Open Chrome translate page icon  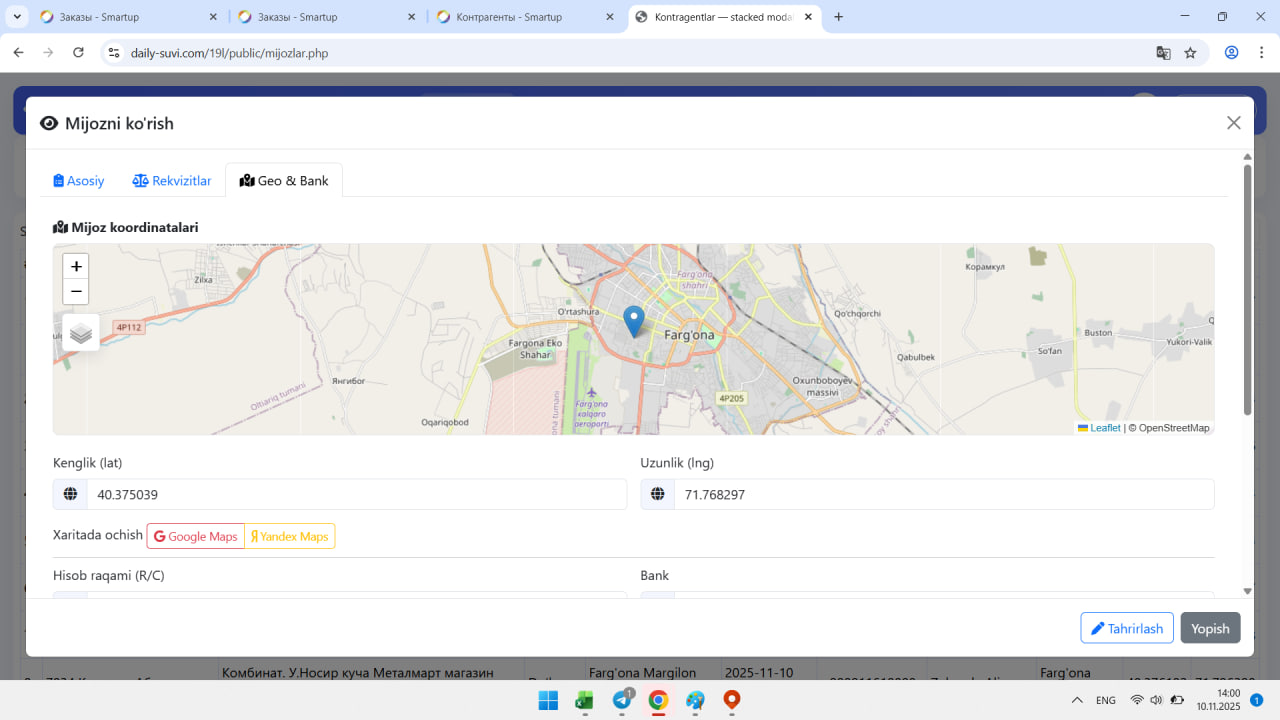click(1163, 53)
